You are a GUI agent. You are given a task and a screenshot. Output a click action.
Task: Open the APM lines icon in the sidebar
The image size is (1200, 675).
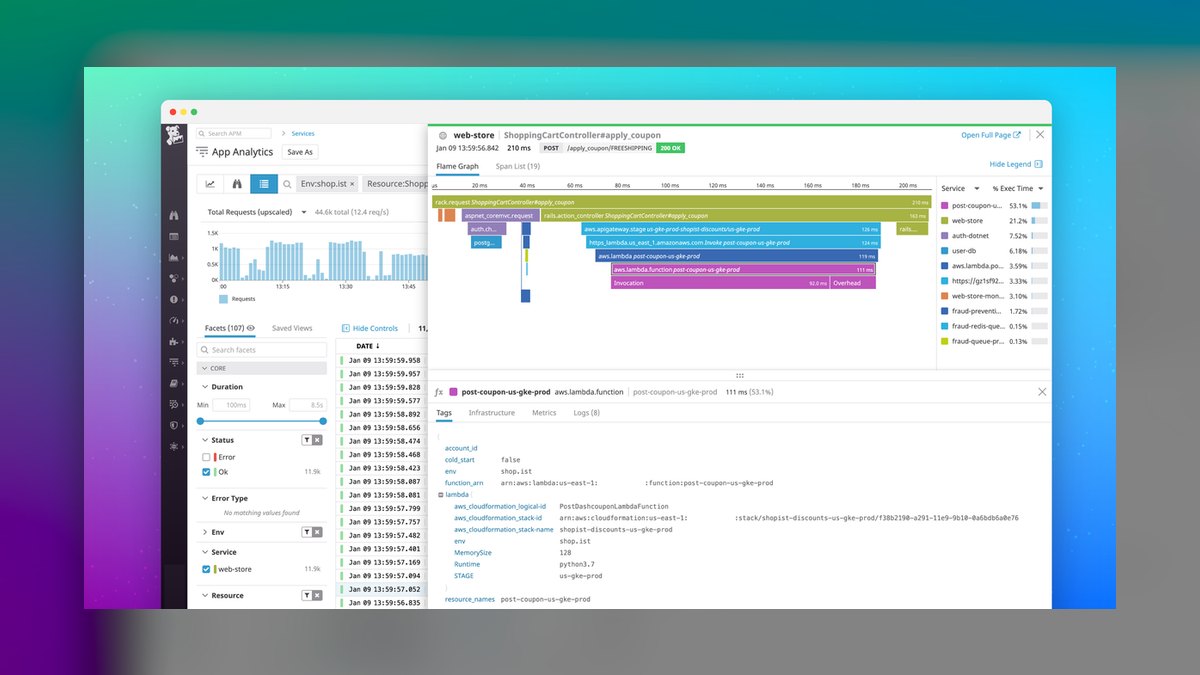click(174, 362)
